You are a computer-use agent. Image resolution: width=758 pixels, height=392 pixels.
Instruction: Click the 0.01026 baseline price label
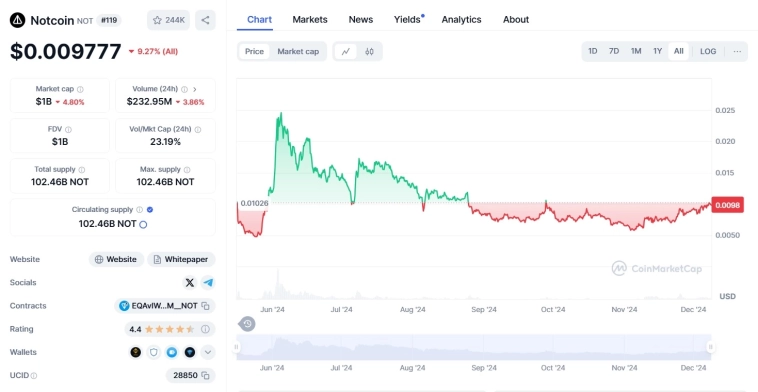pyautogui.click(x=254, y=203)
